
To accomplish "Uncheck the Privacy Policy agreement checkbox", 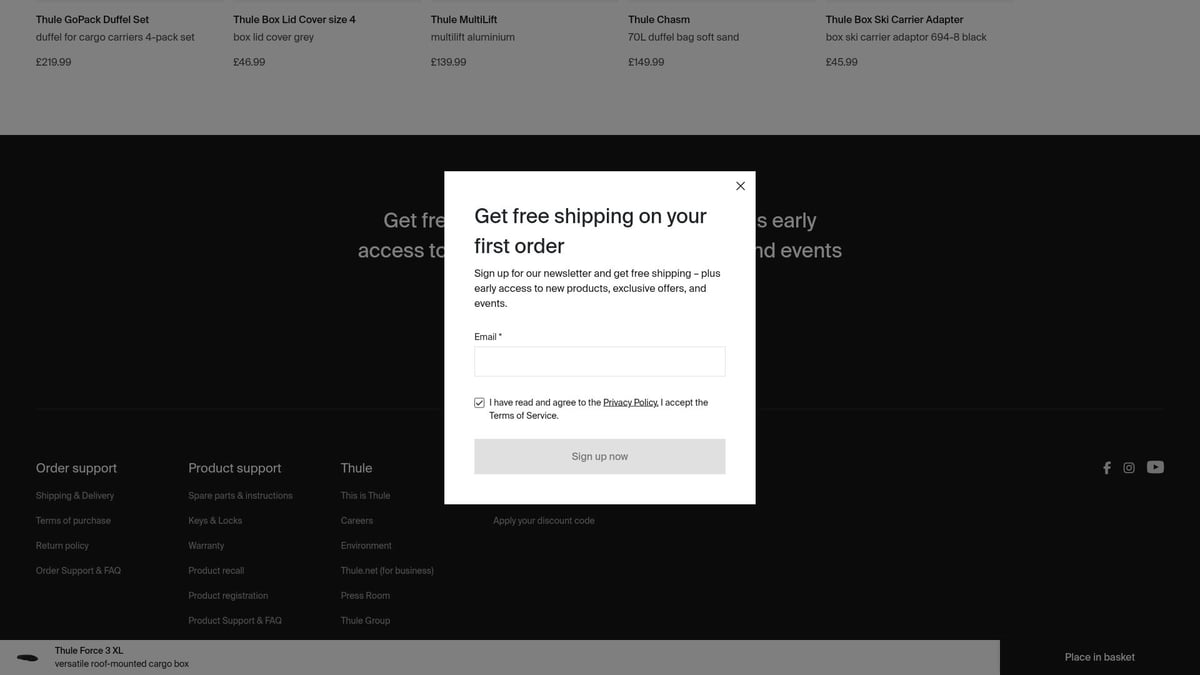I will (x=480, y=403).
